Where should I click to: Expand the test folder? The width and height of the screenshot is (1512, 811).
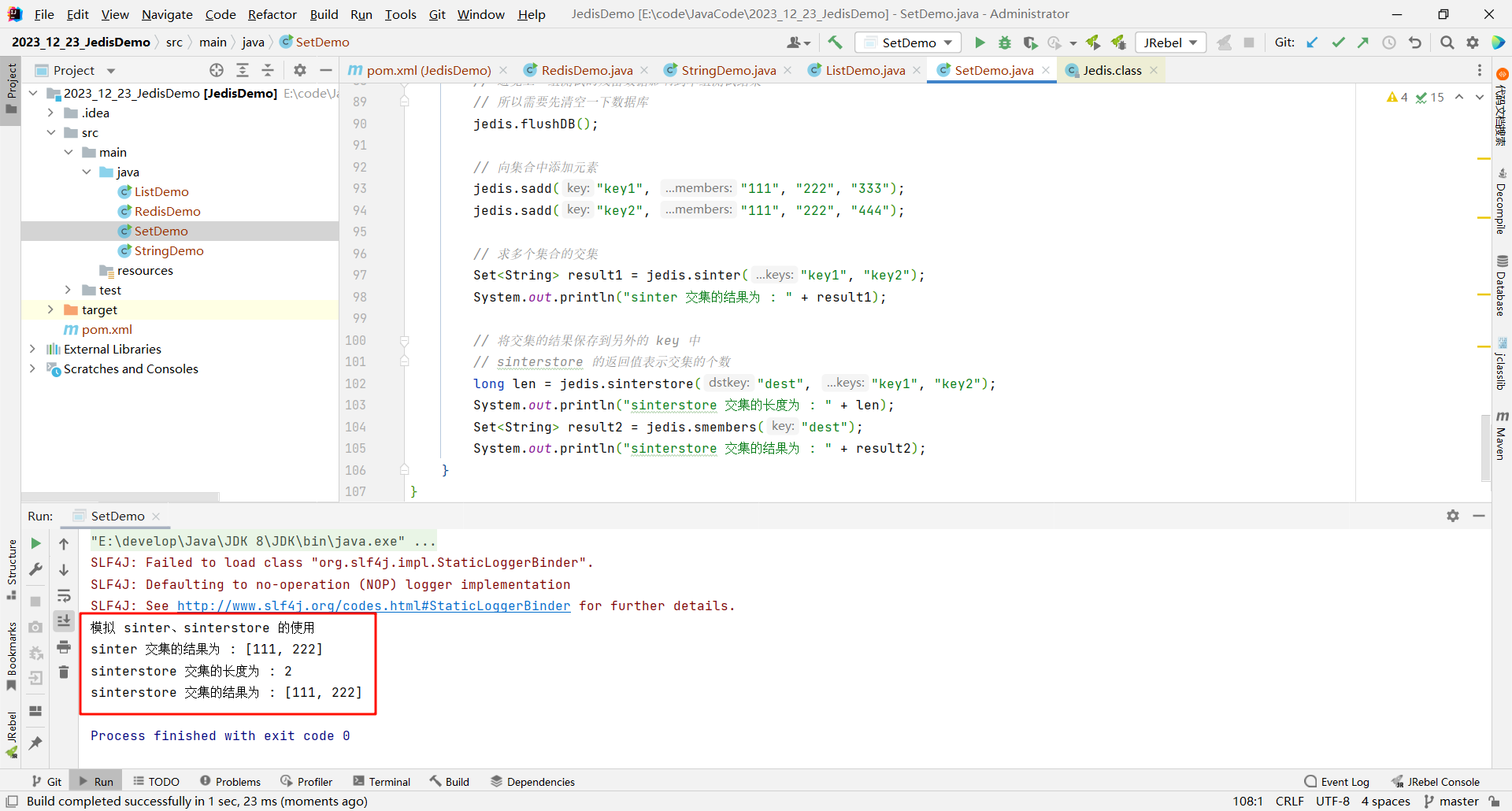pos(69,290)
